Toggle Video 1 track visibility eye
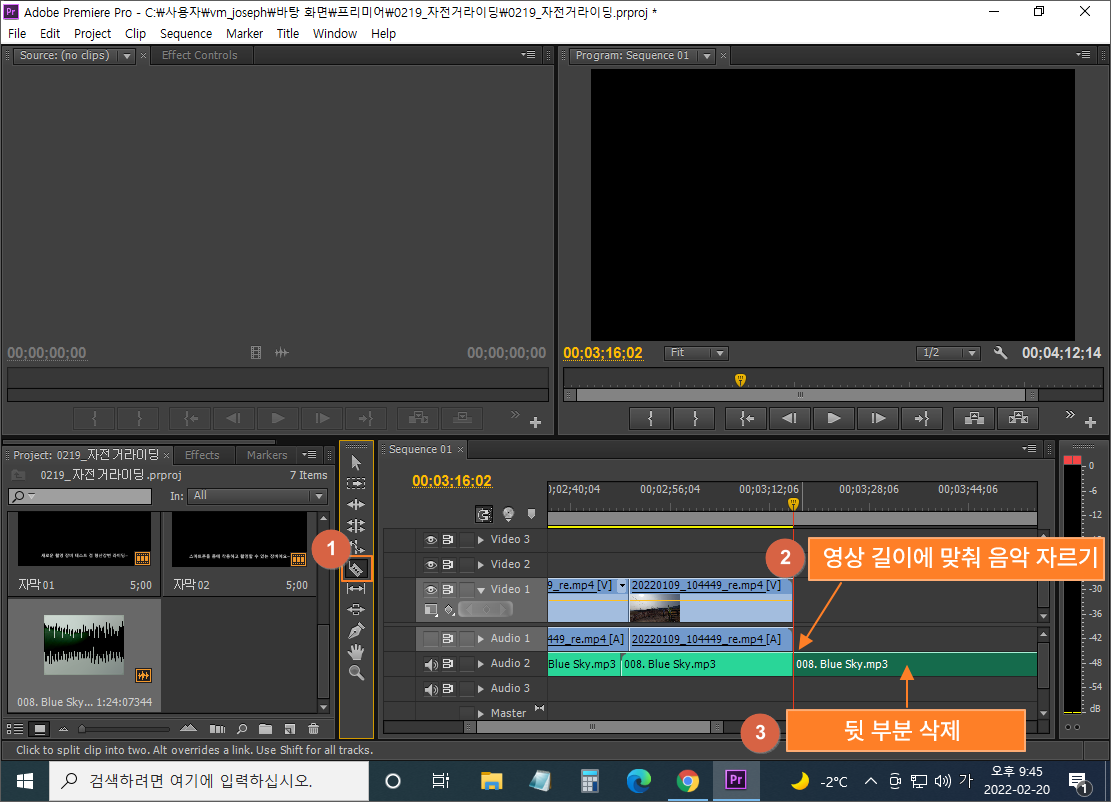 coord(430,589)
